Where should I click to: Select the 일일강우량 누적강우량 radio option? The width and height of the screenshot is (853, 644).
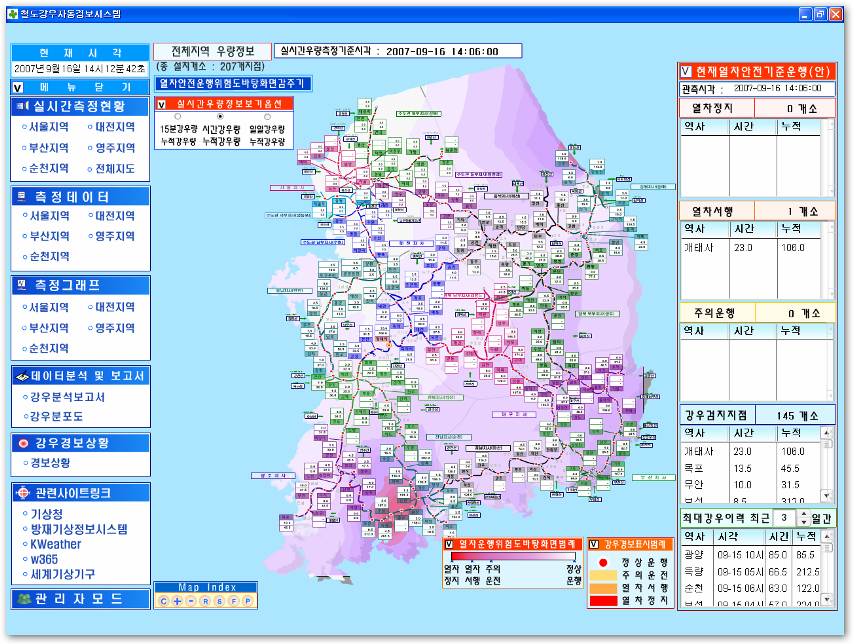coord(267,118)
